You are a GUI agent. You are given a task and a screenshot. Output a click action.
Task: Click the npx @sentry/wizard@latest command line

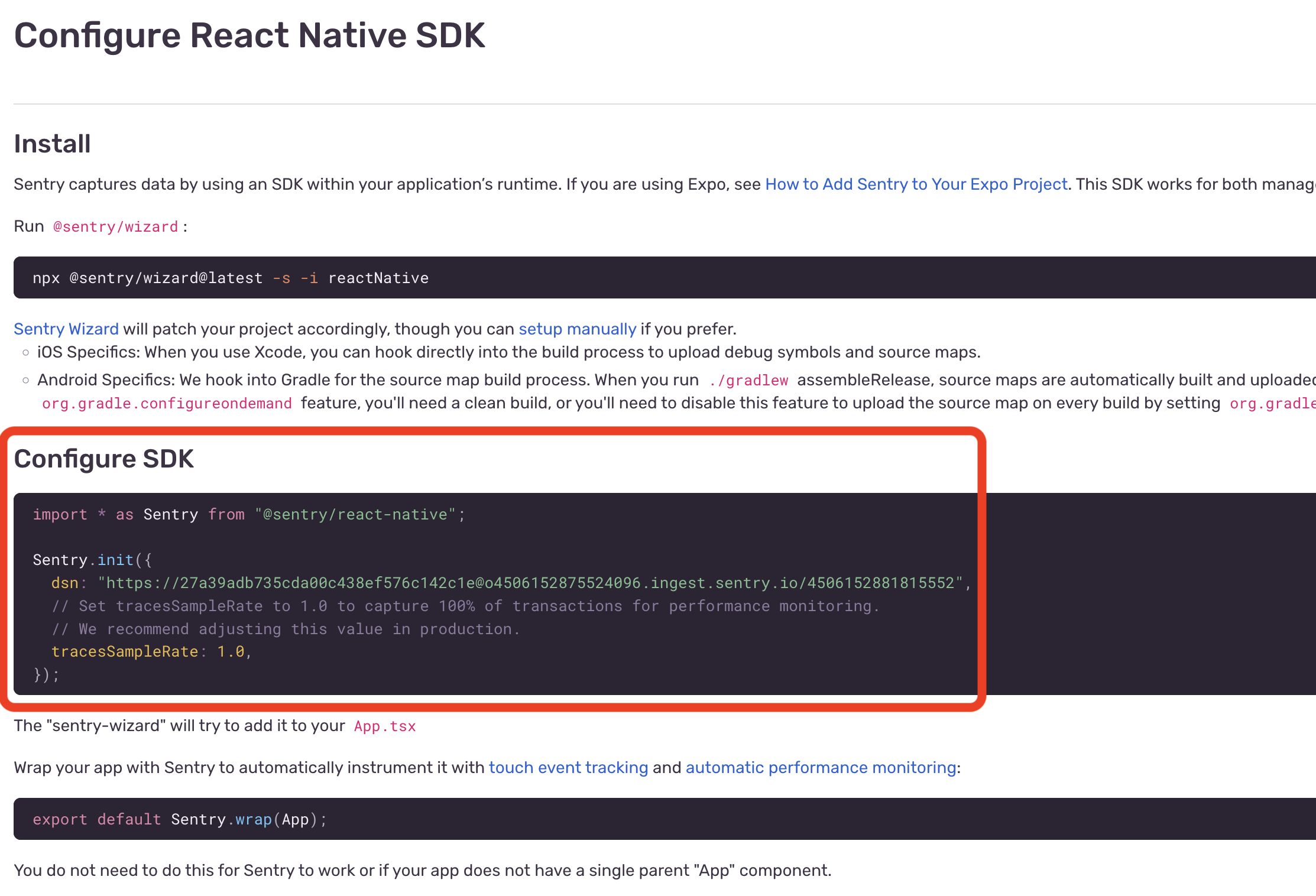tap(231, 278)
